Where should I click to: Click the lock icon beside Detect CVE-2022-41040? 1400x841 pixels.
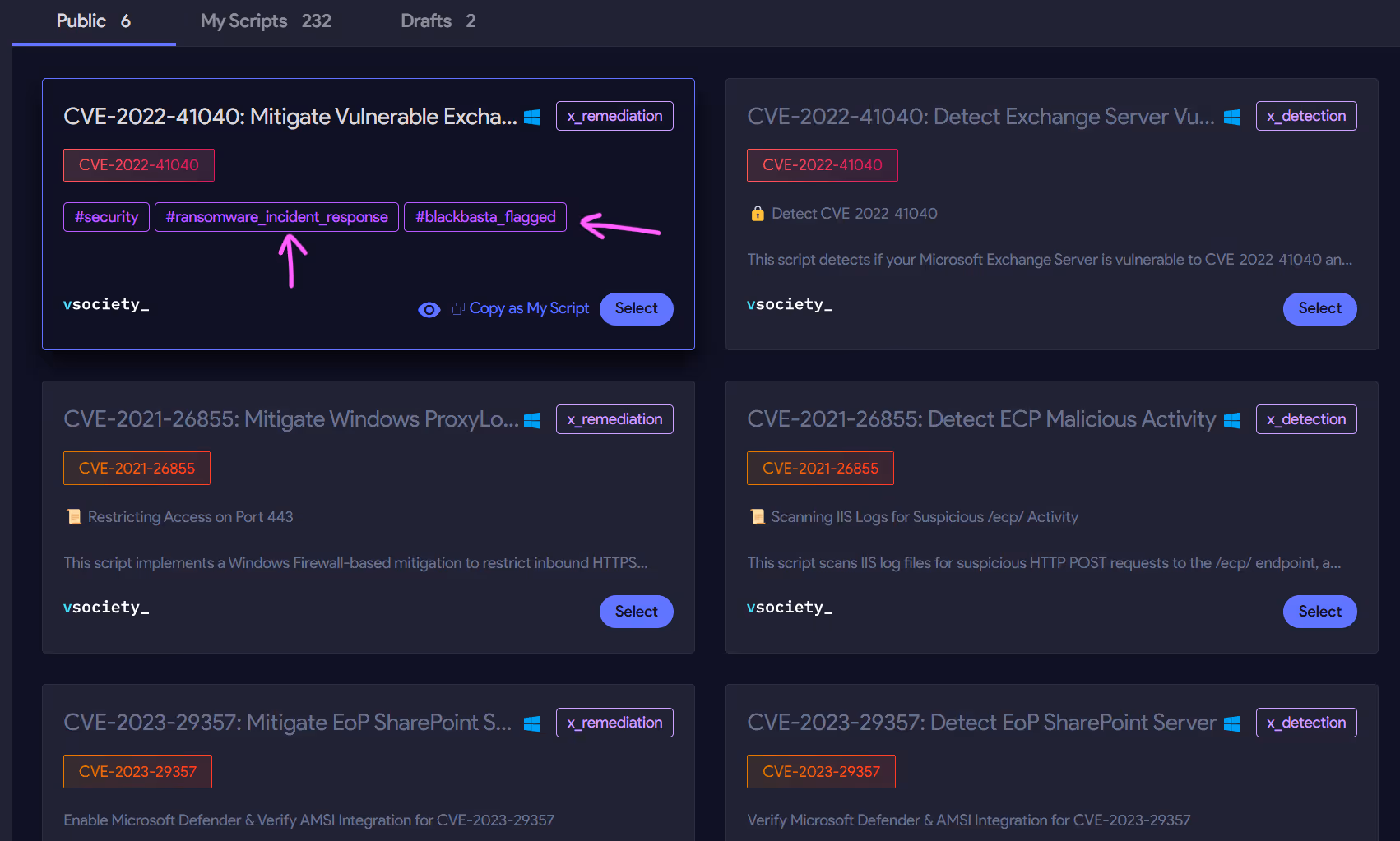tap(758, 214)
